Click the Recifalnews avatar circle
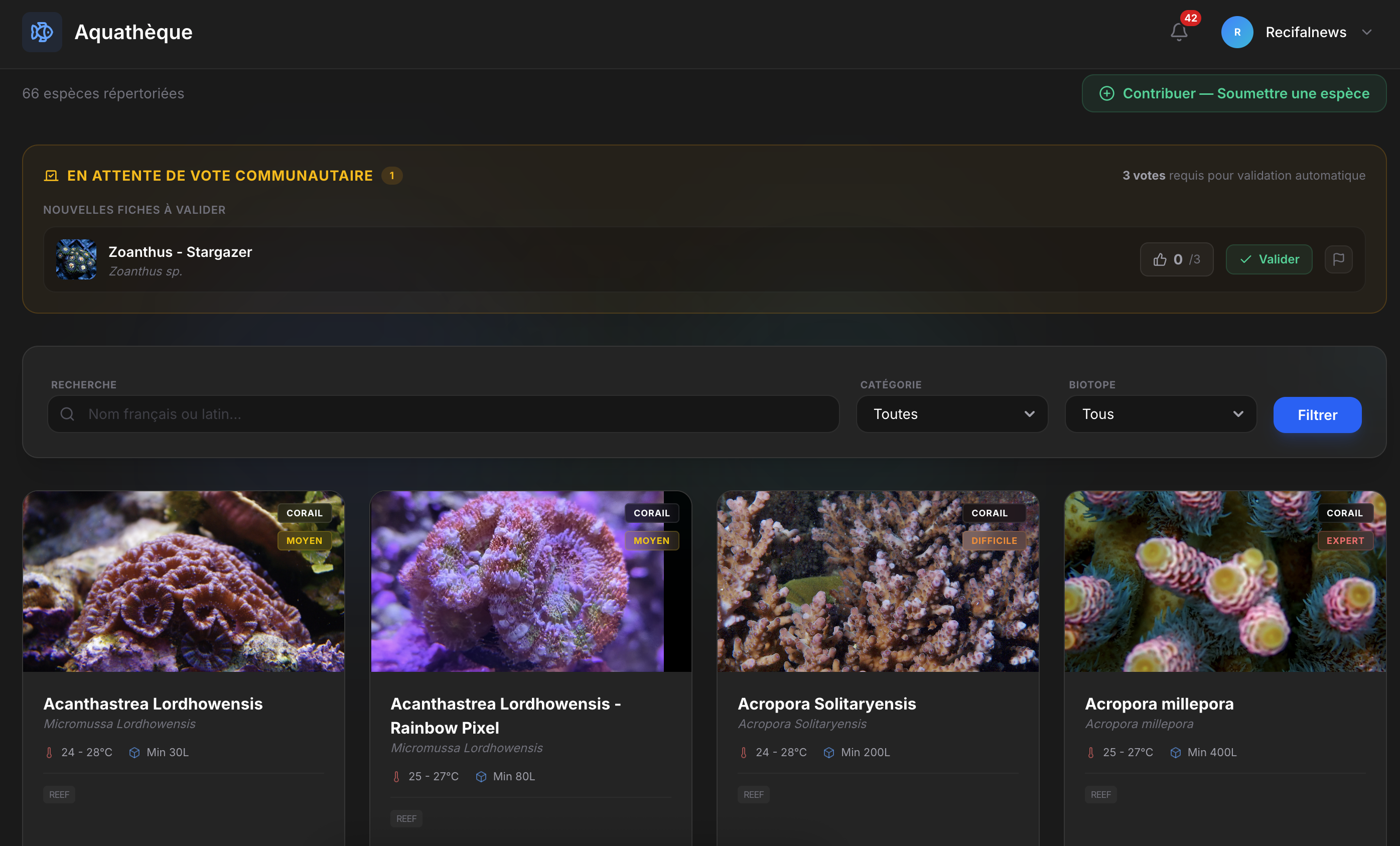 coord(1237,32)
